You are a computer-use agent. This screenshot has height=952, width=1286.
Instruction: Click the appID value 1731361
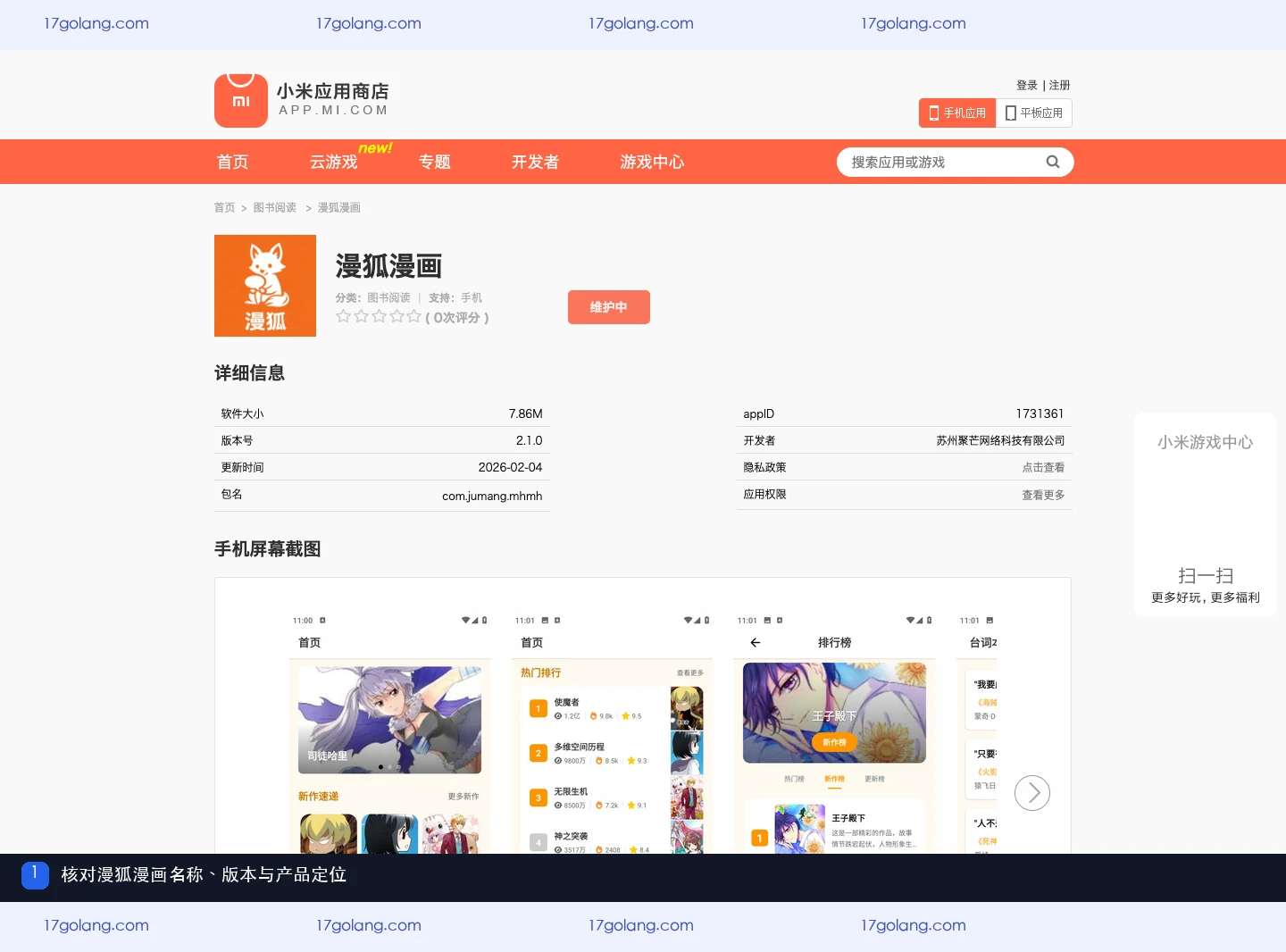[x=1040, y=413]
